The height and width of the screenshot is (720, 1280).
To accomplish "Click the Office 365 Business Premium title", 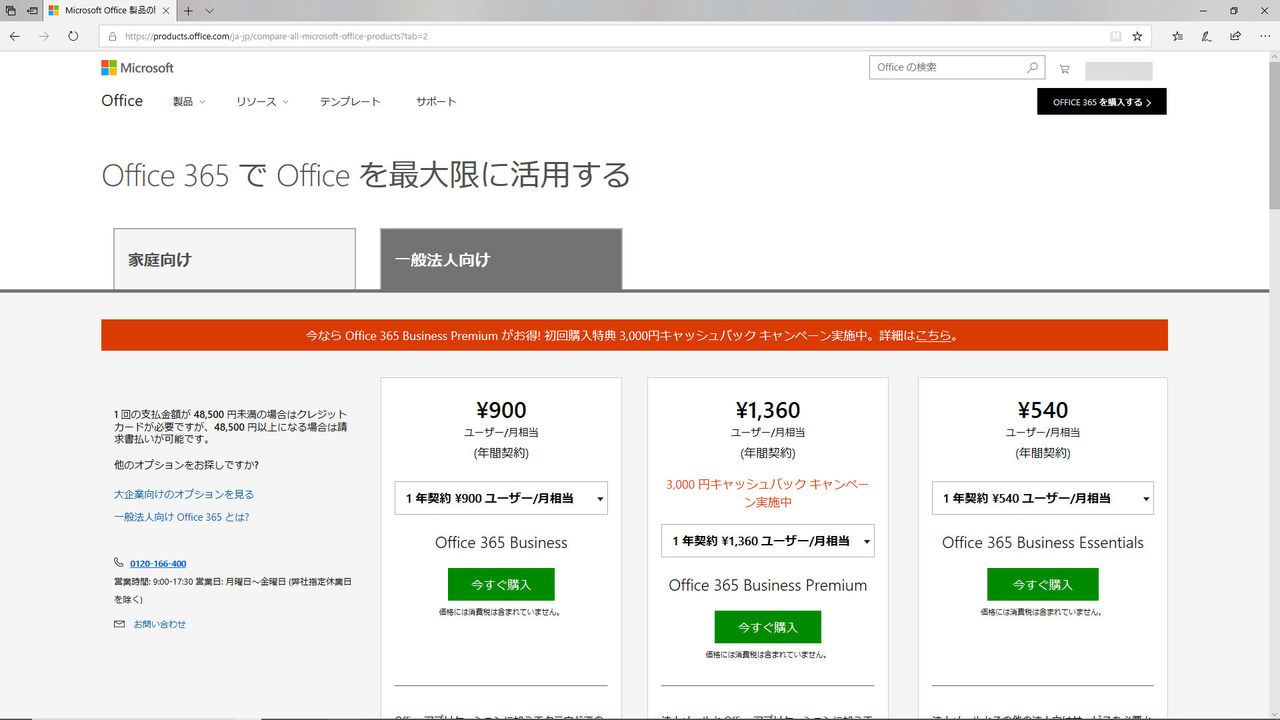I will click(x=768, y=585).
